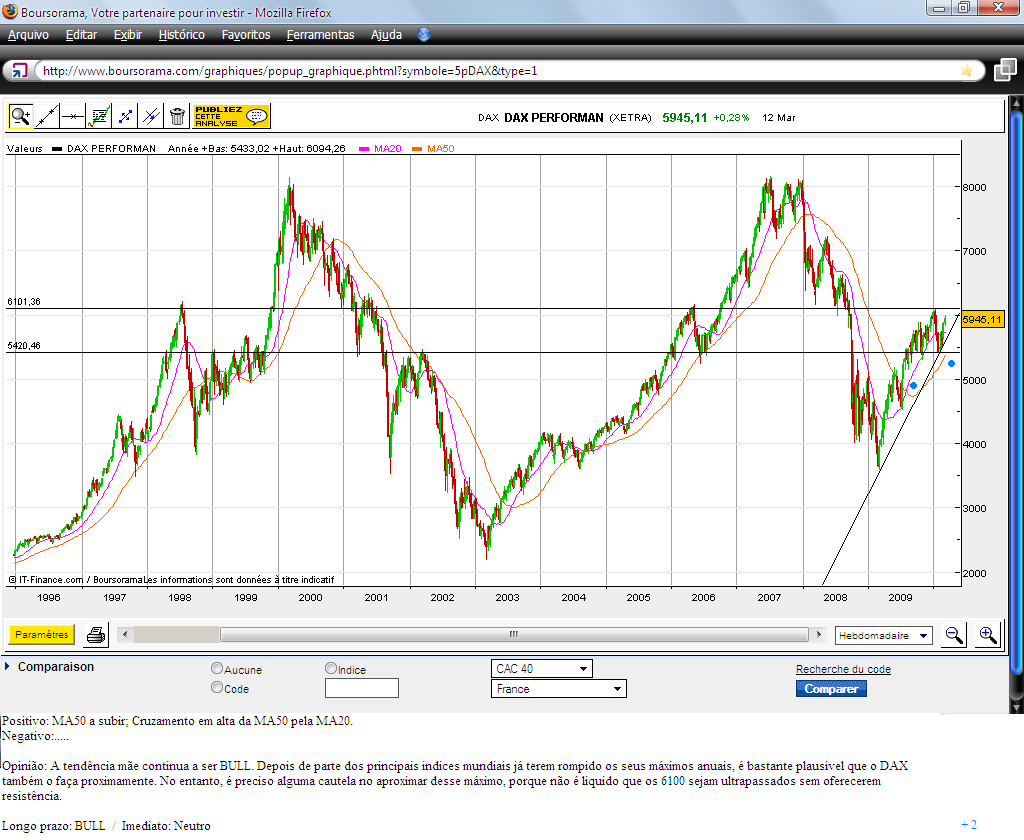
Task: Open the Ferramentas menu
Action: coord(320,35)
